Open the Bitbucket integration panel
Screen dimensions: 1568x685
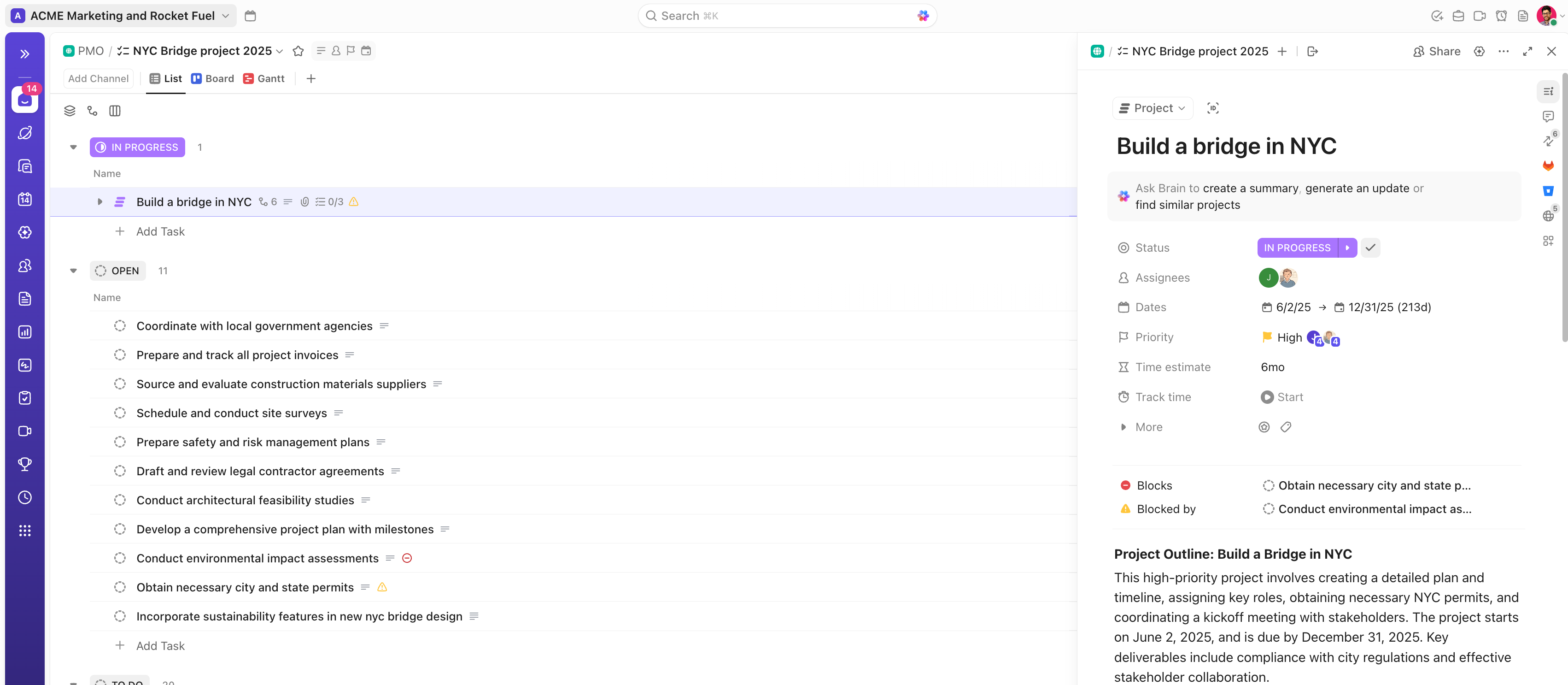click(1549, 190)
